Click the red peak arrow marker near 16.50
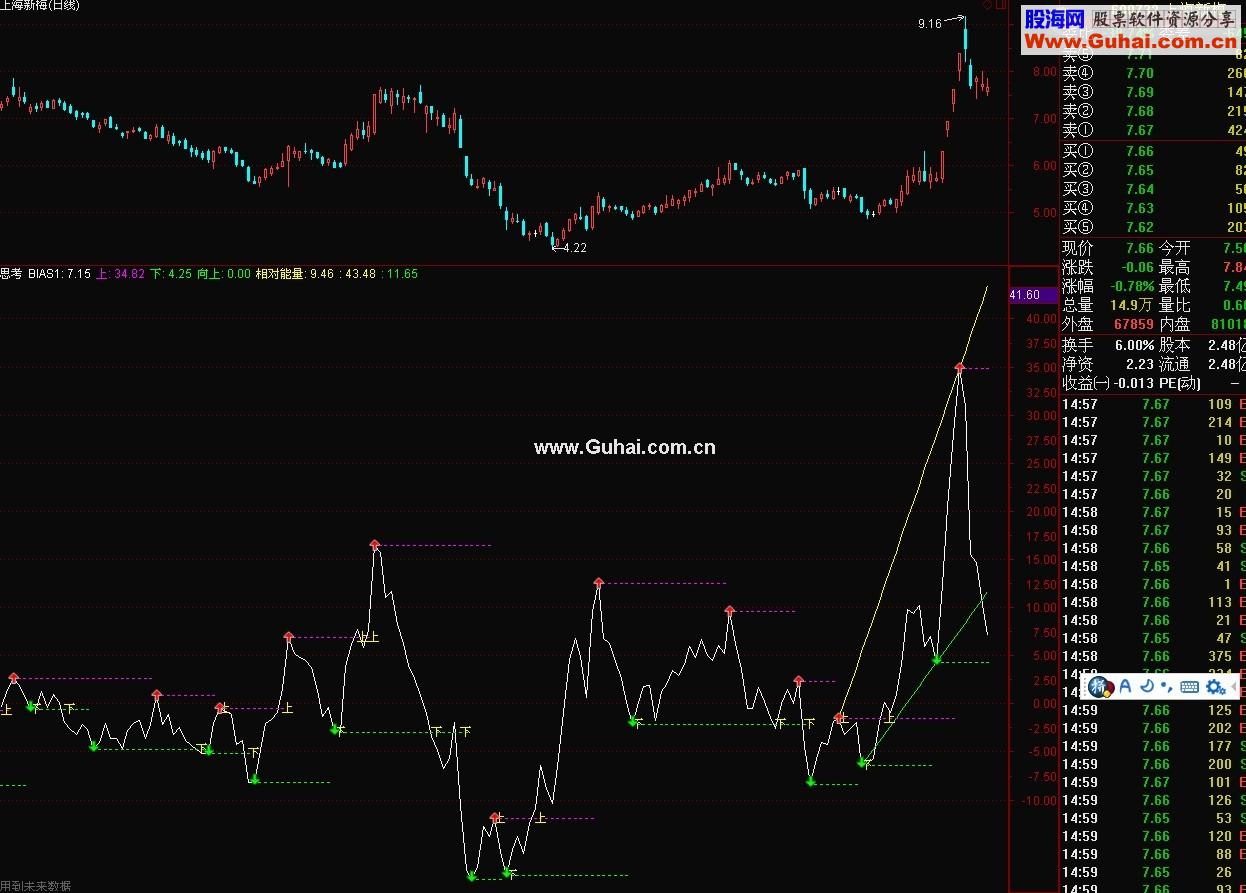 click(x=375, y=544)
